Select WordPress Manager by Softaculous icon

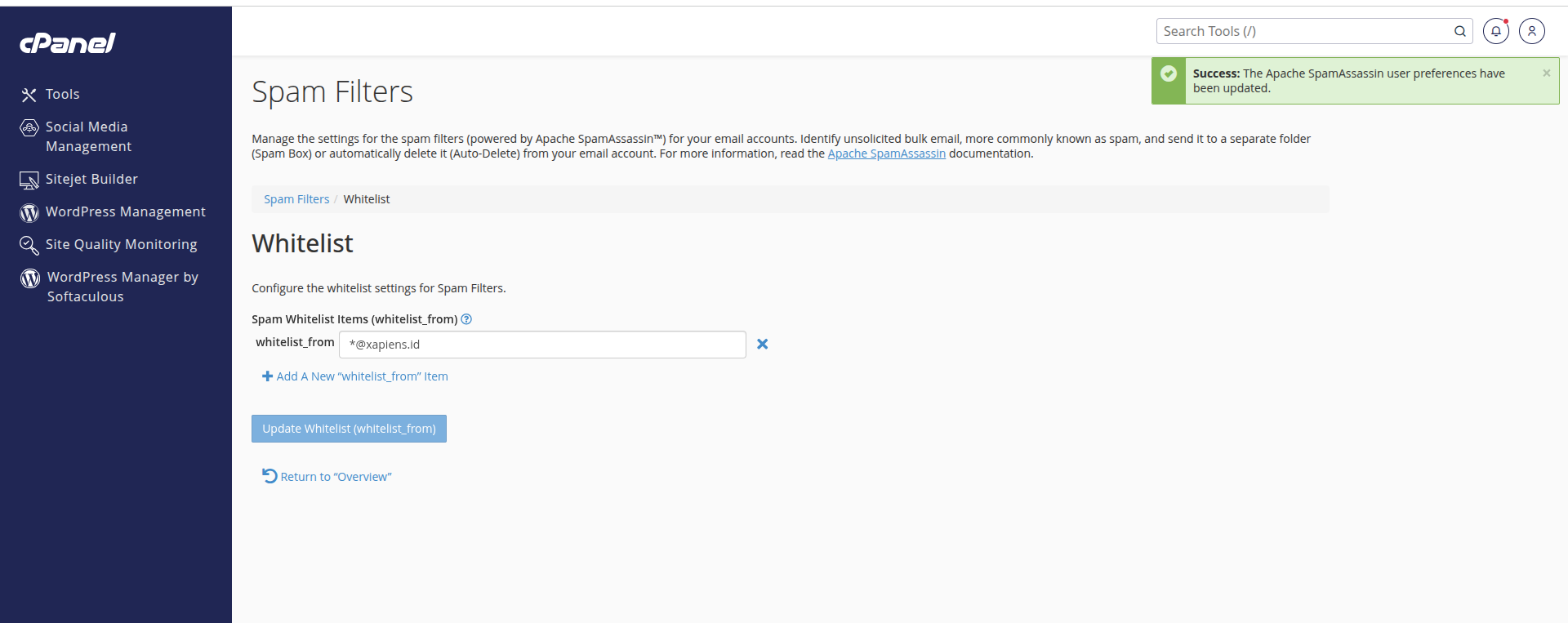30,278
